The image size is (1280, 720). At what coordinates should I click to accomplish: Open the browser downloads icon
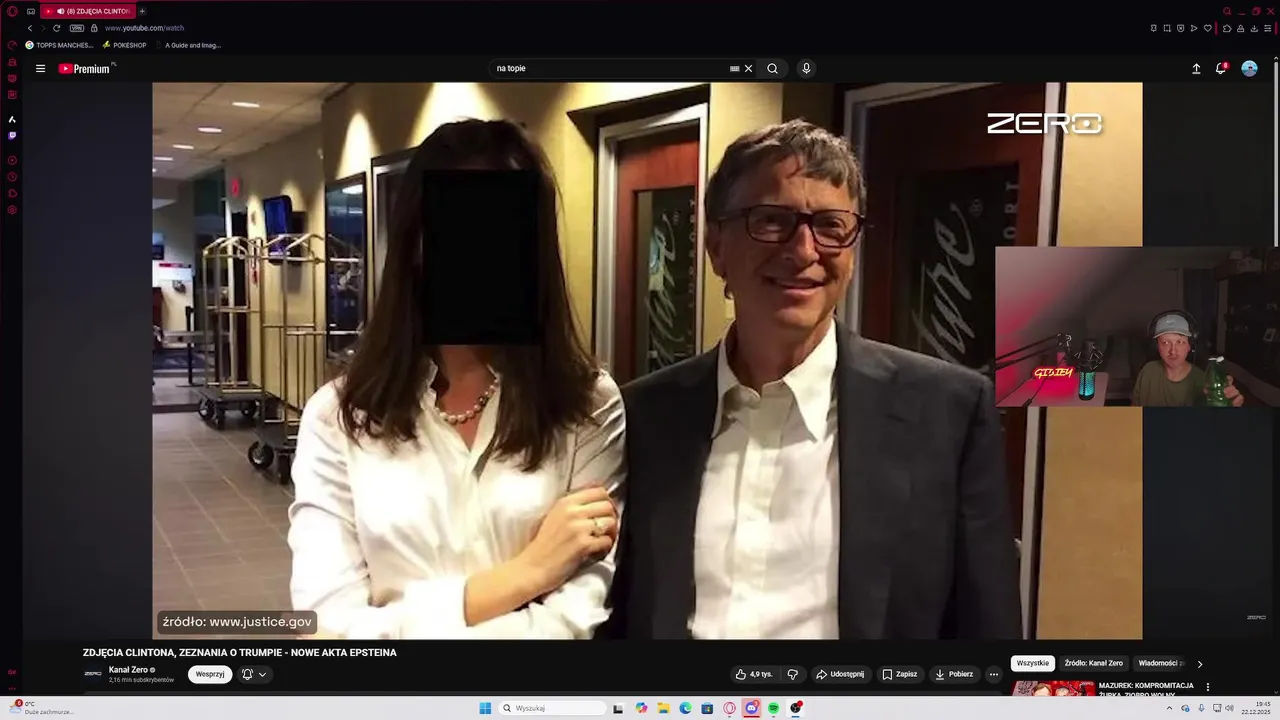(1254, 28)
